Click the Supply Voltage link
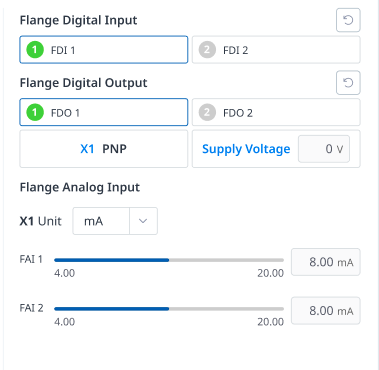This screenshot has height=370, width=379. [246, 149]
